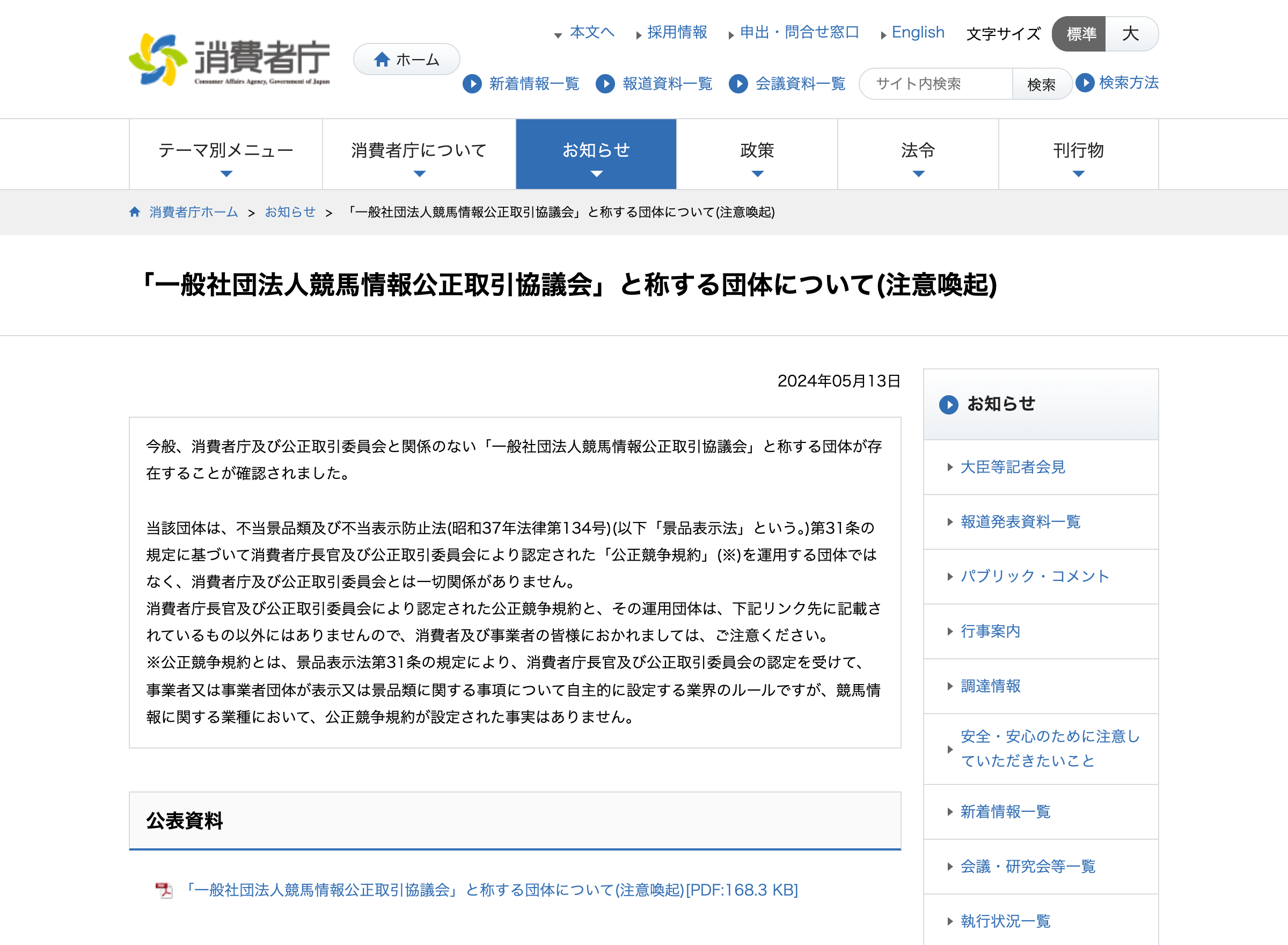Open 新着情報一覧 link in header
This screenshot has width=1288, height=945.
pos(534,84)
